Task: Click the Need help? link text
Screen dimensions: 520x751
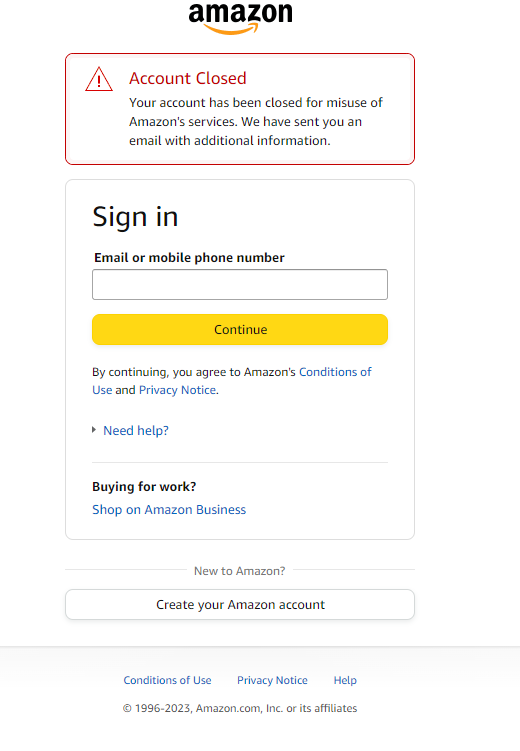Action: (x=136, y=431)
